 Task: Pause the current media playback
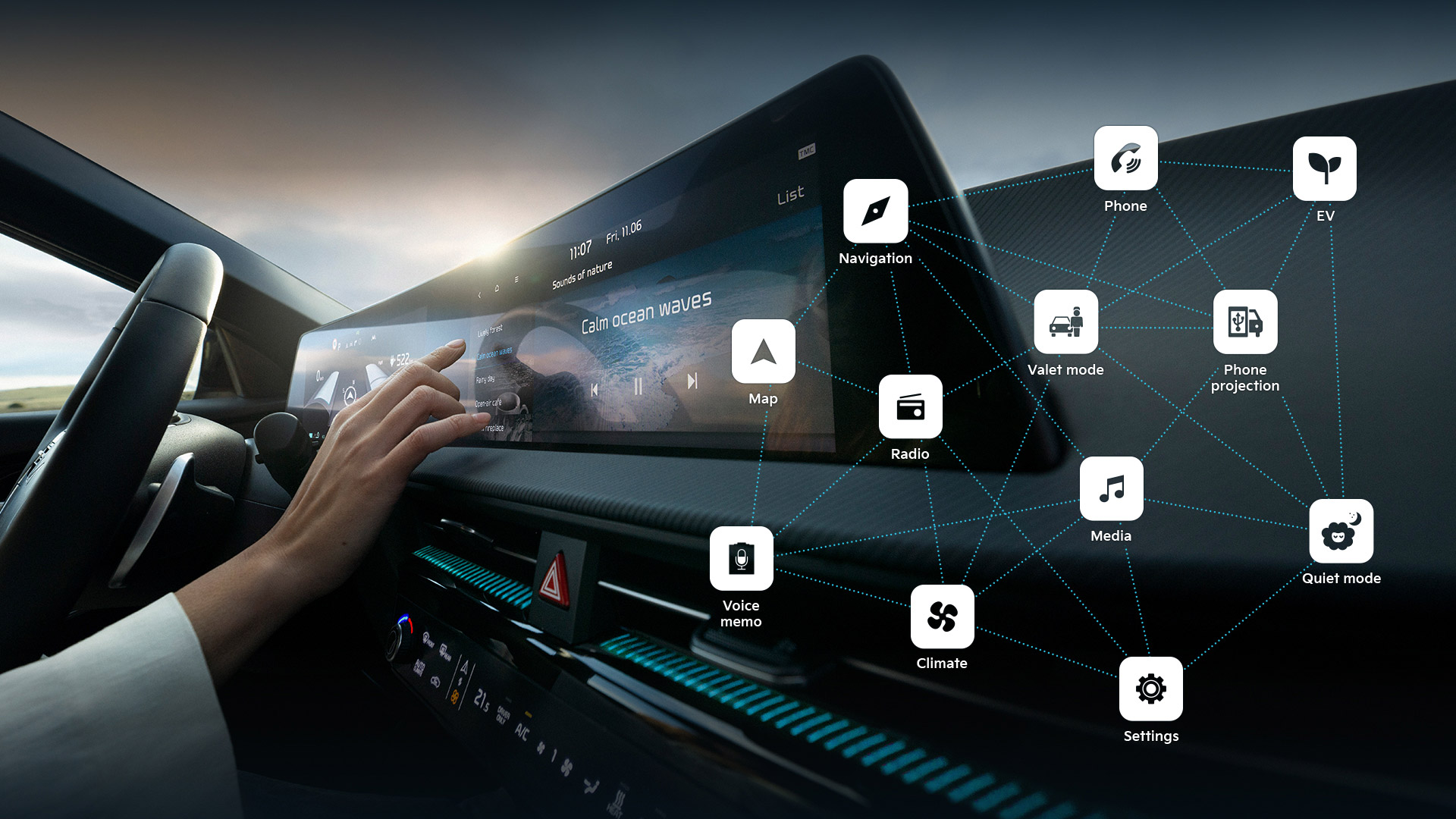pyautogui.click(x=638, y=379)
